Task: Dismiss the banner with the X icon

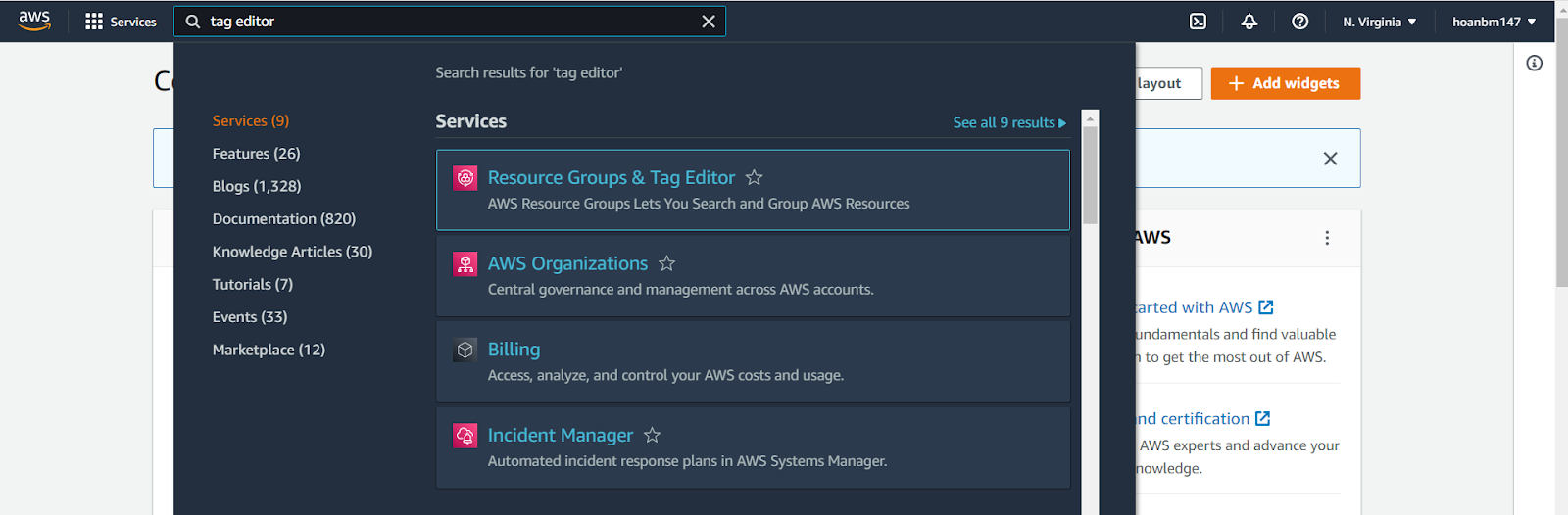Action: (x=1330, y=159)
